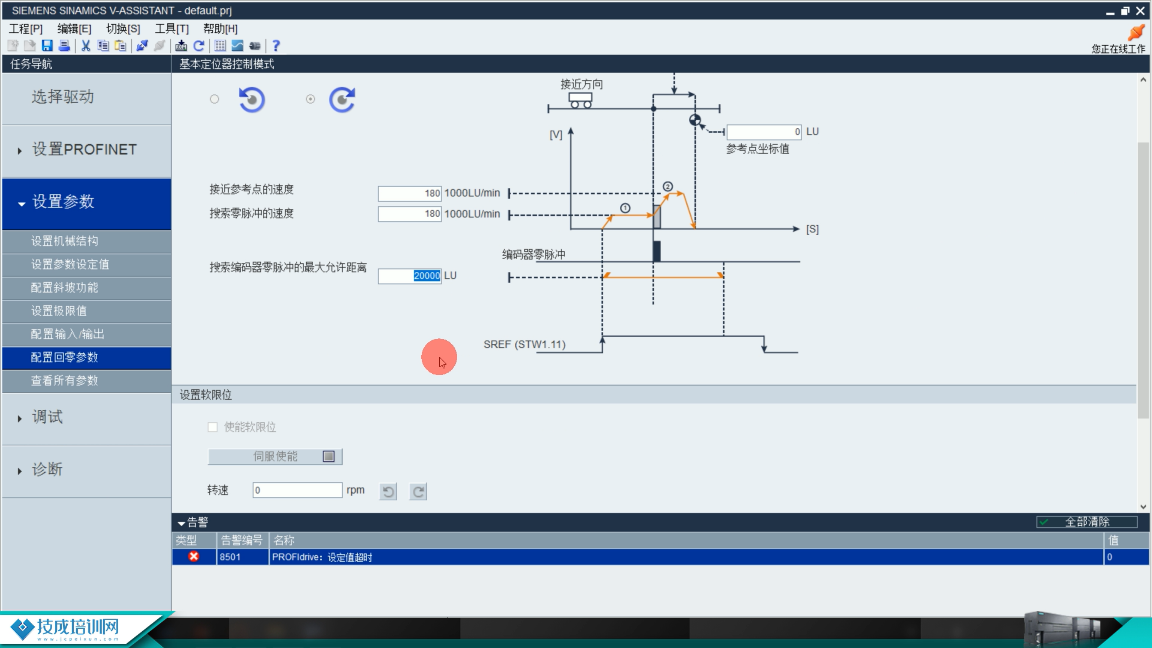The image size is (1152, 648).
Task: Click the clockwise approach direction icon
Action: [x=342, y=99]
